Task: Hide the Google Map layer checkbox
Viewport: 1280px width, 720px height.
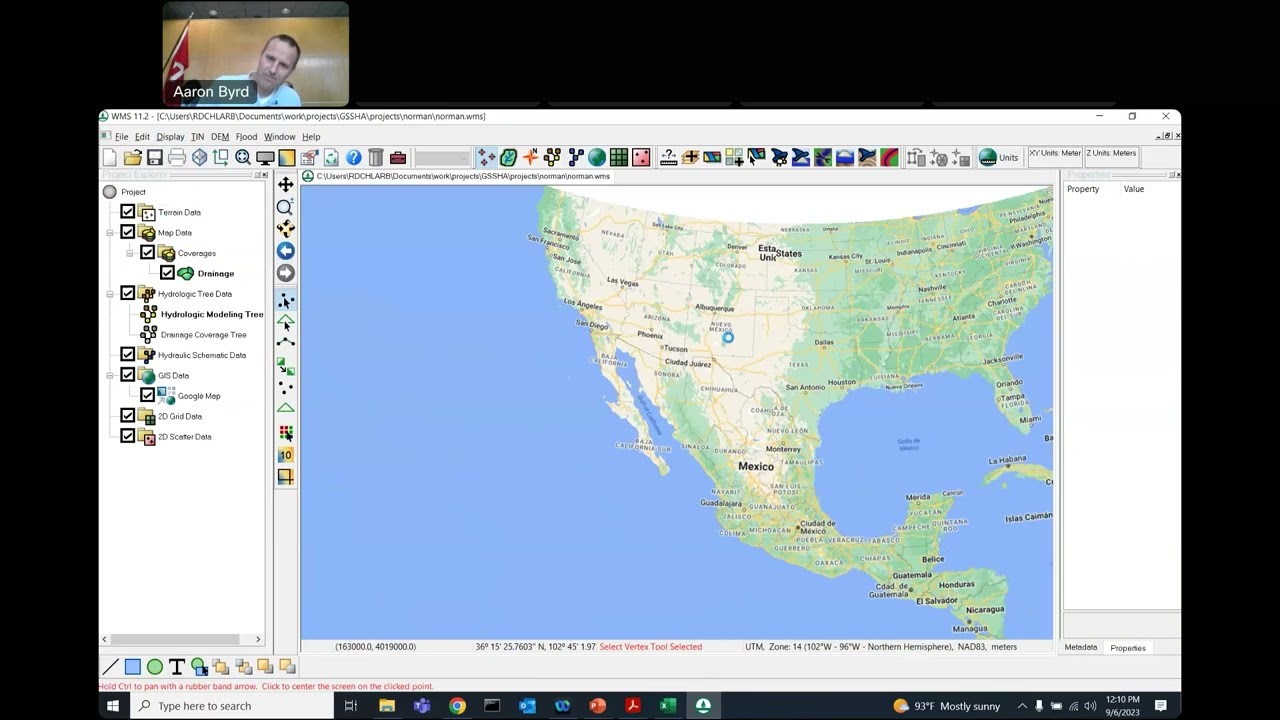Action: [147, 396]
